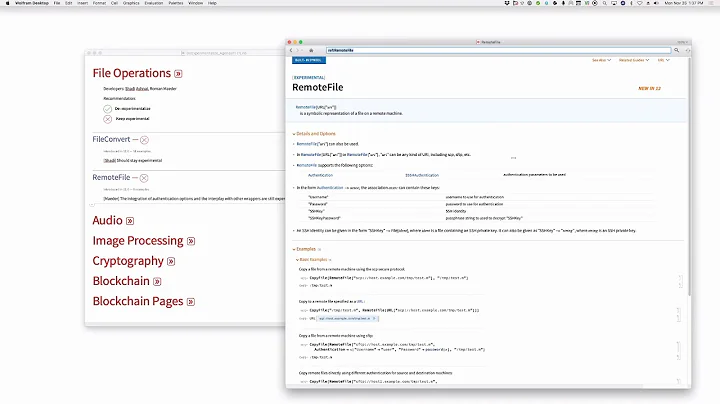Viewport: 720px width, 404px height.
Task: Open the Evaluation menu
Action: pos(154,3)
